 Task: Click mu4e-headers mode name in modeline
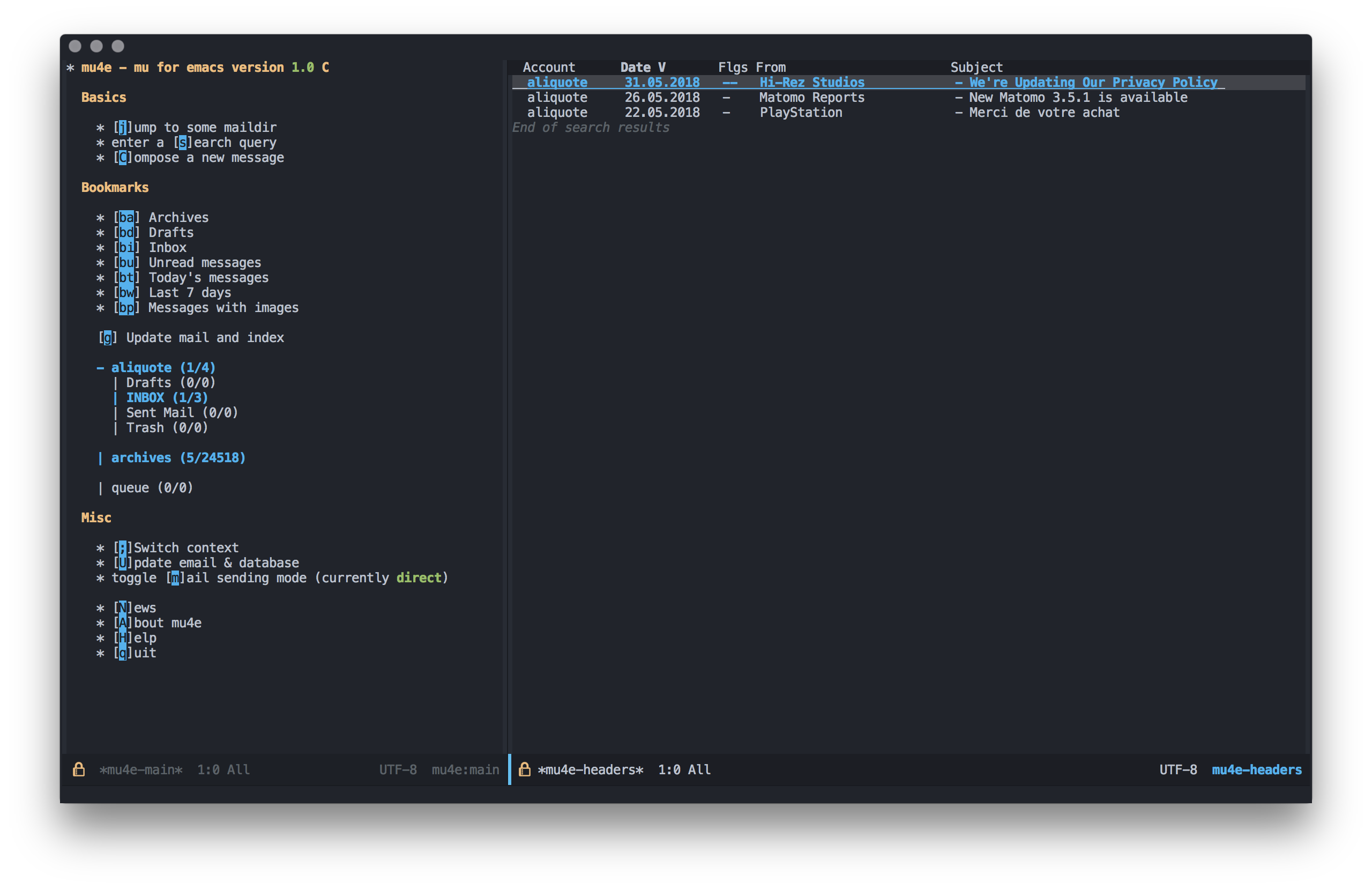point(1256,769)
